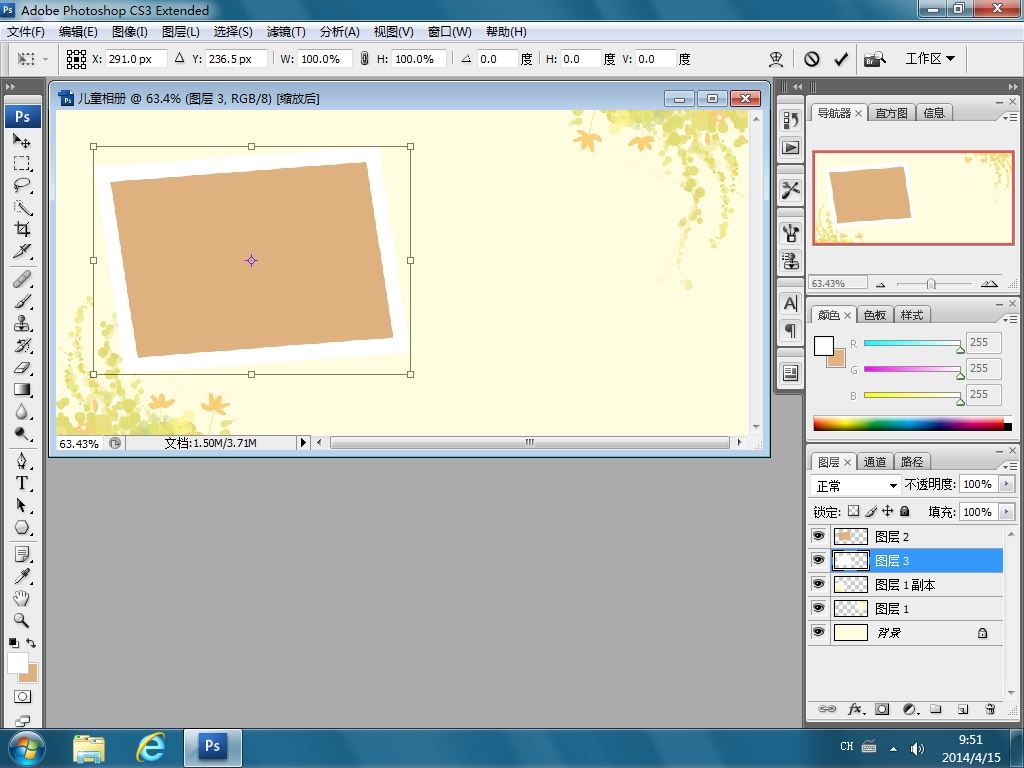Image resolution: width=1024 pixels, height=768 pixels.
Task: Switch to warp mode icon
Action: pos(776,59)
